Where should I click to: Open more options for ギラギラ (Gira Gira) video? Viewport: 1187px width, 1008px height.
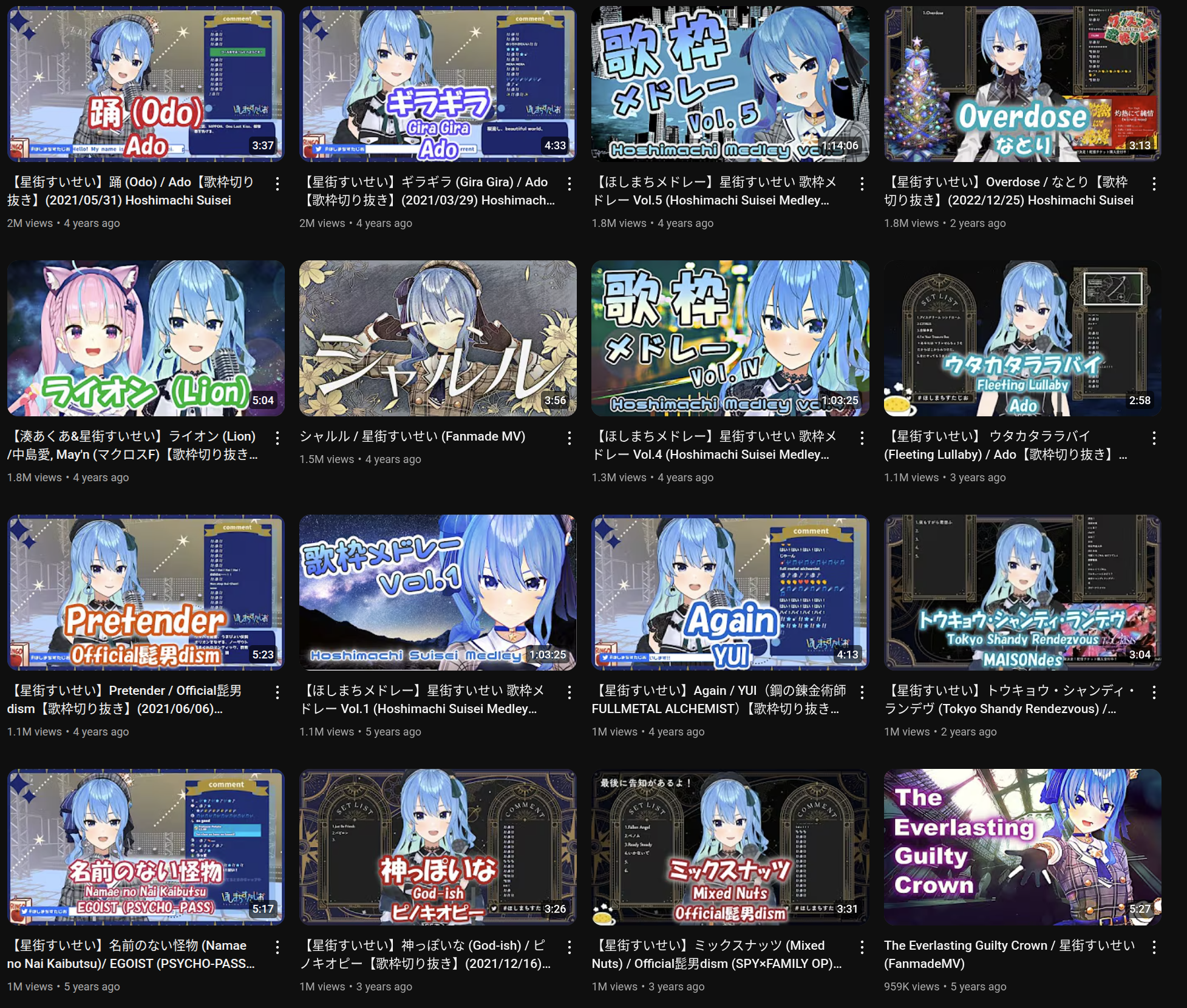pos(570,184)
